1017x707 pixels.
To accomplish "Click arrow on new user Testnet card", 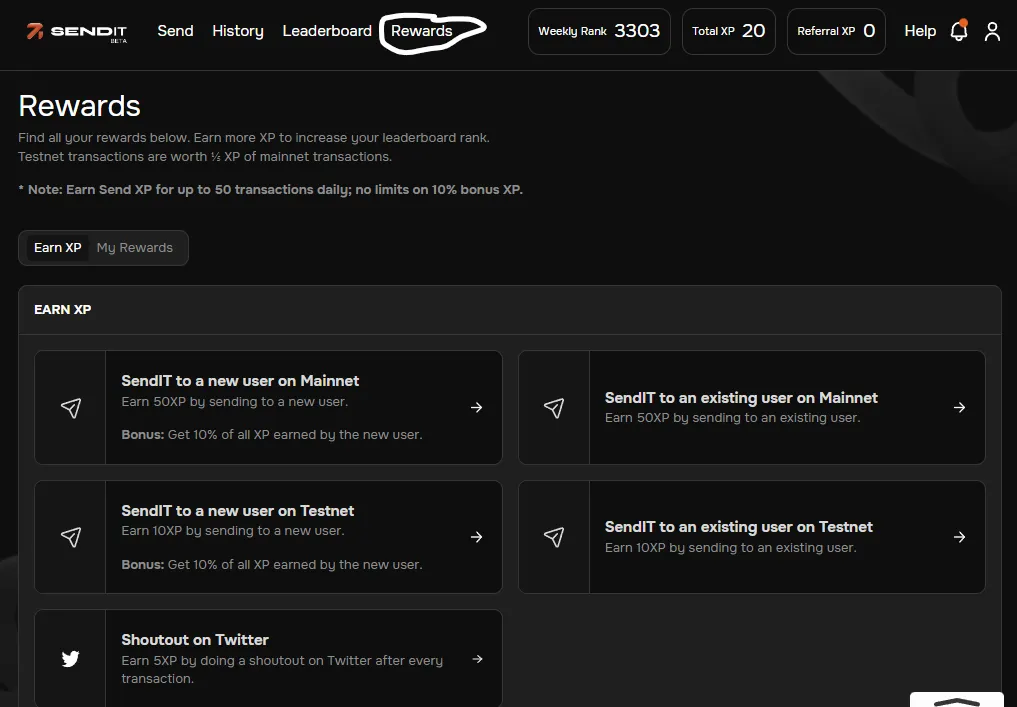I will (477, 537).
